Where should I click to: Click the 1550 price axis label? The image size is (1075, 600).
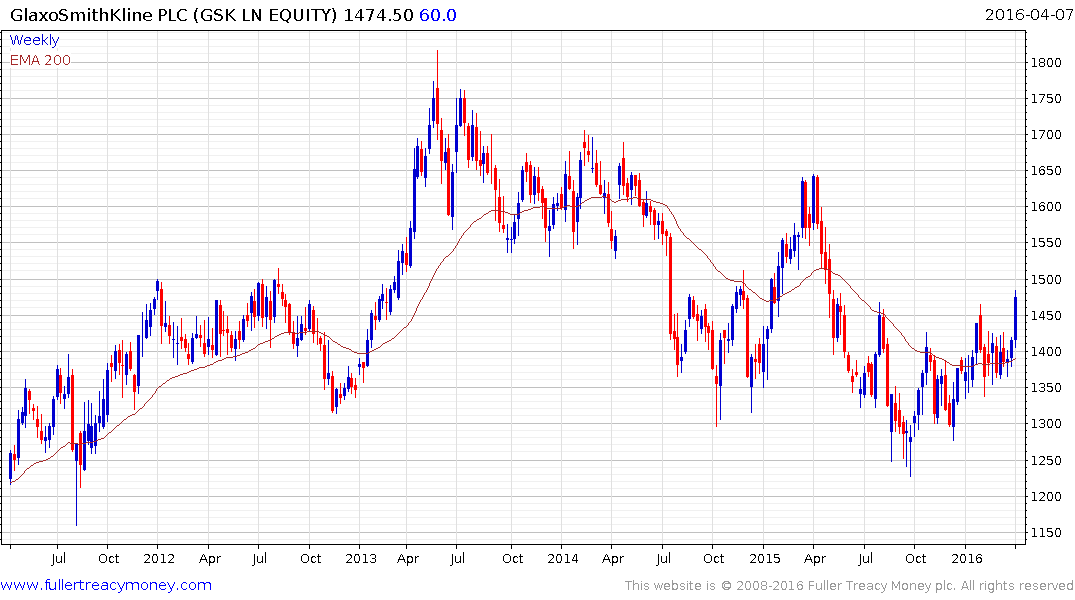[1046, 243]
